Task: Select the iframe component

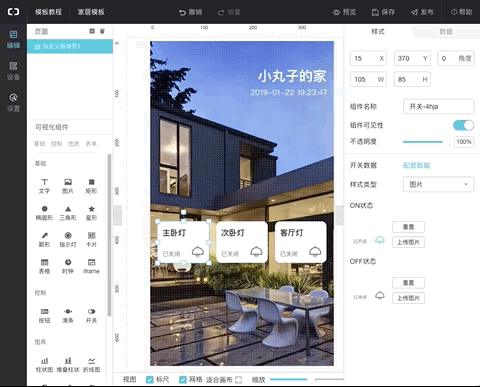Action: (x=91, y=266)
